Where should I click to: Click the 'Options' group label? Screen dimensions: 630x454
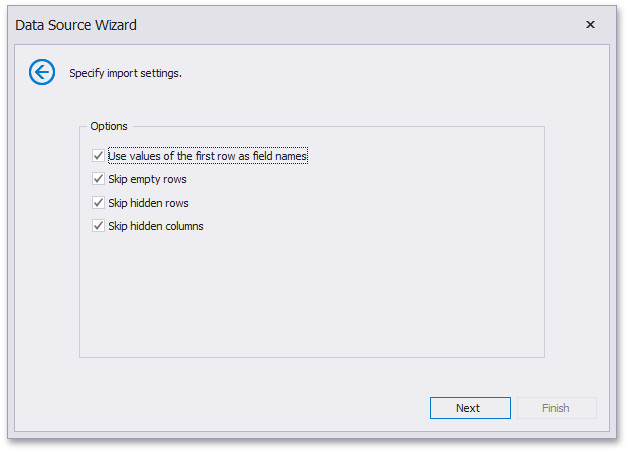109,127
